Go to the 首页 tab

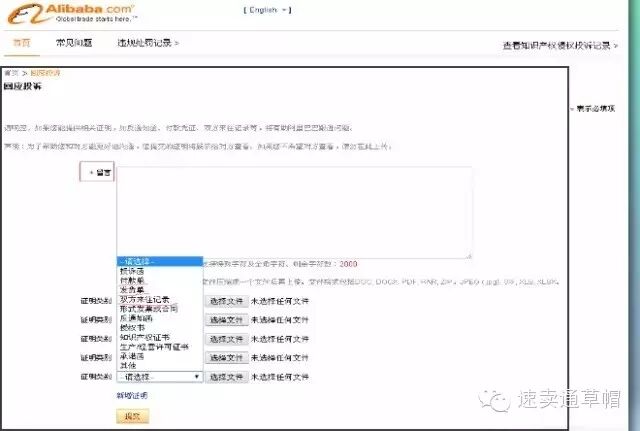coord(22,43)
